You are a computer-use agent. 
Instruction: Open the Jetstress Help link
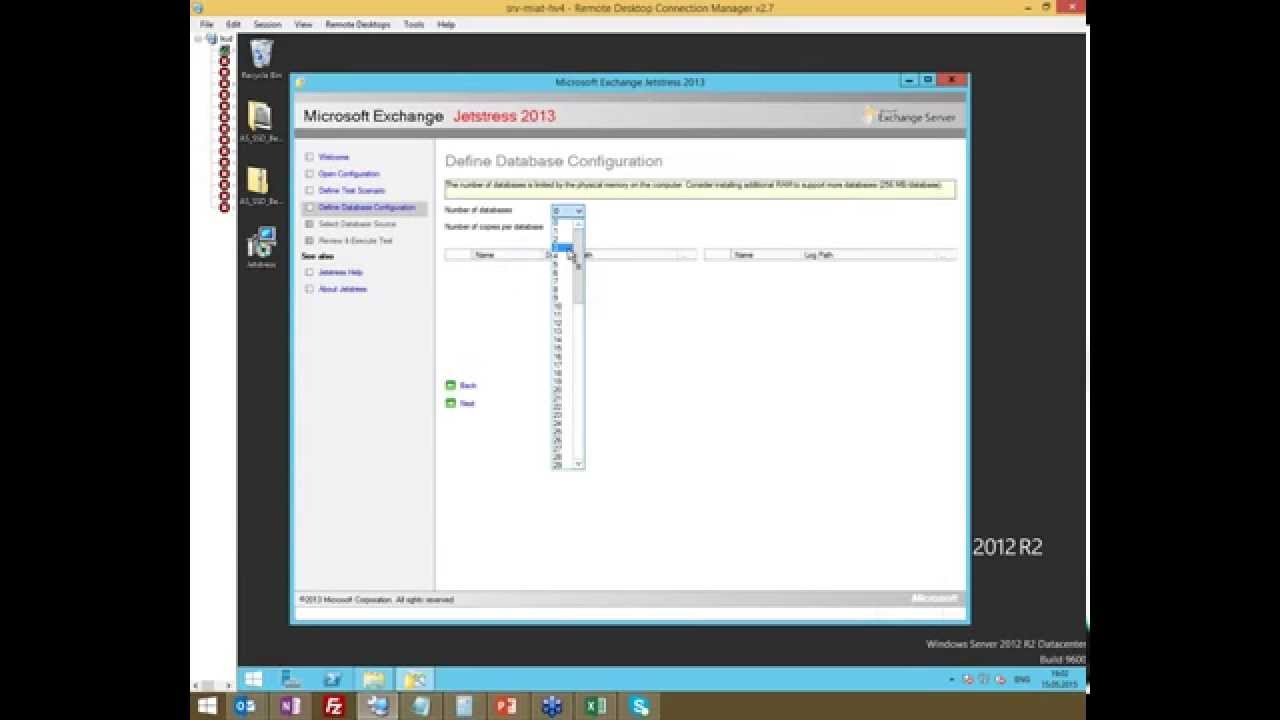point(341,272)
